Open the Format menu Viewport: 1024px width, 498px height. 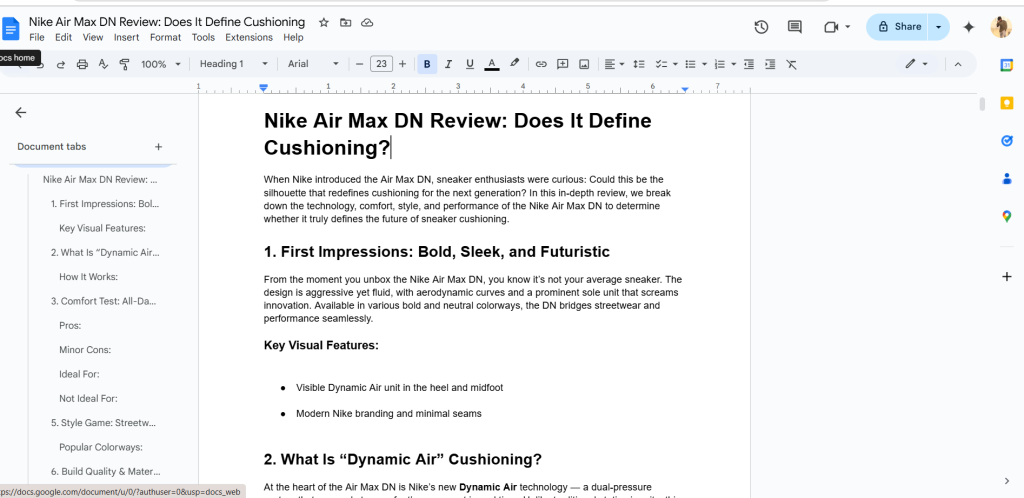pyautogui.click(x=165, y=37)
